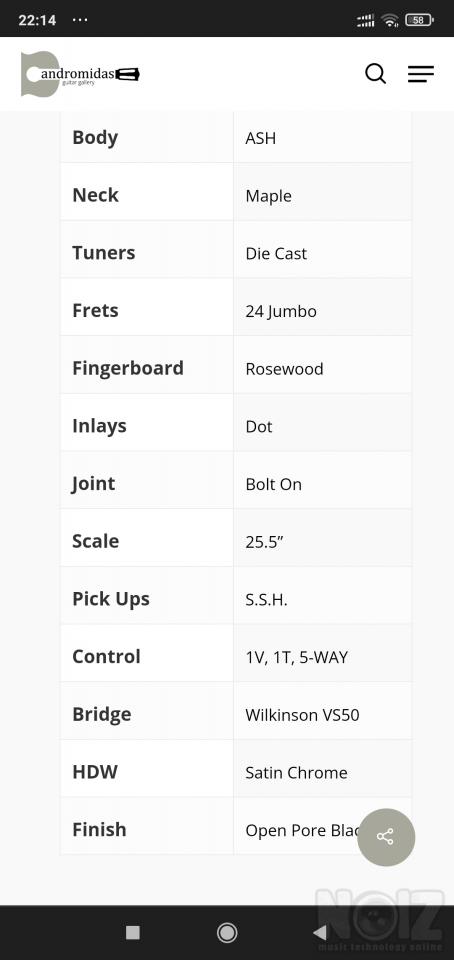Tap the Android recent apps square
Image resolution: width=454 pixels, height=960 pixels.
tap(133, 932)
